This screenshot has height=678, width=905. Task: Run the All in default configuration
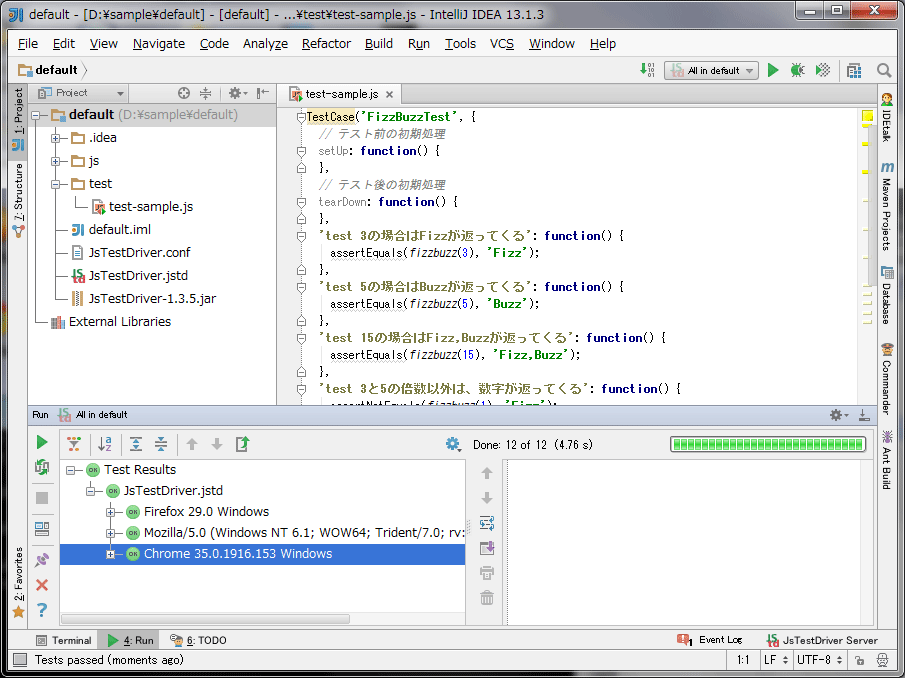point(773,70)
